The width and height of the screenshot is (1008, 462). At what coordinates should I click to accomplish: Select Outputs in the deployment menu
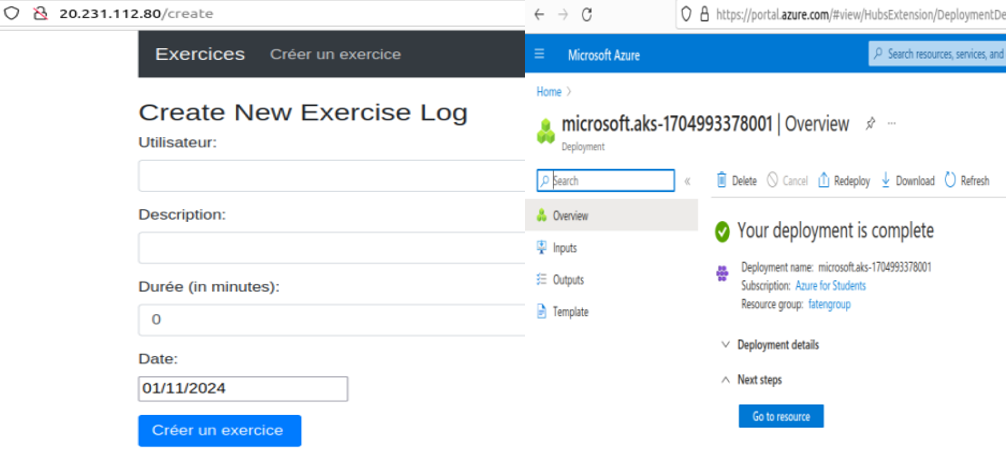[567, 280]
